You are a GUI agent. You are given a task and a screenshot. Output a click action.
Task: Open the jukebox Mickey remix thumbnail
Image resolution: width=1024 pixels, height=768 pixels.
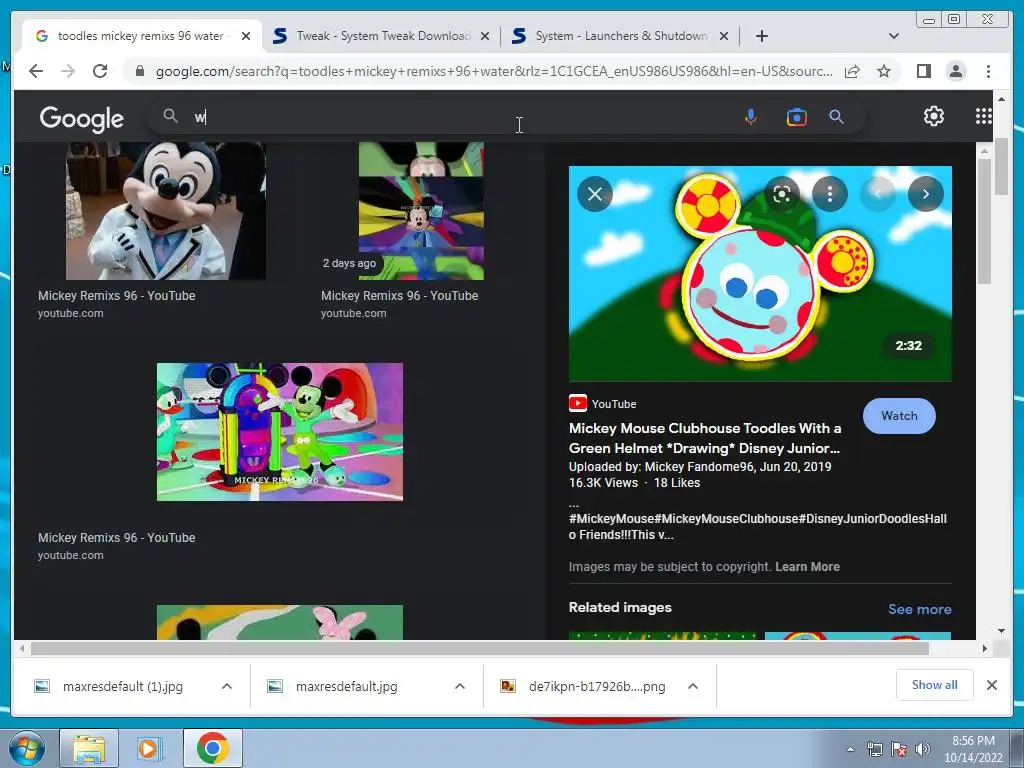point(280,432)
